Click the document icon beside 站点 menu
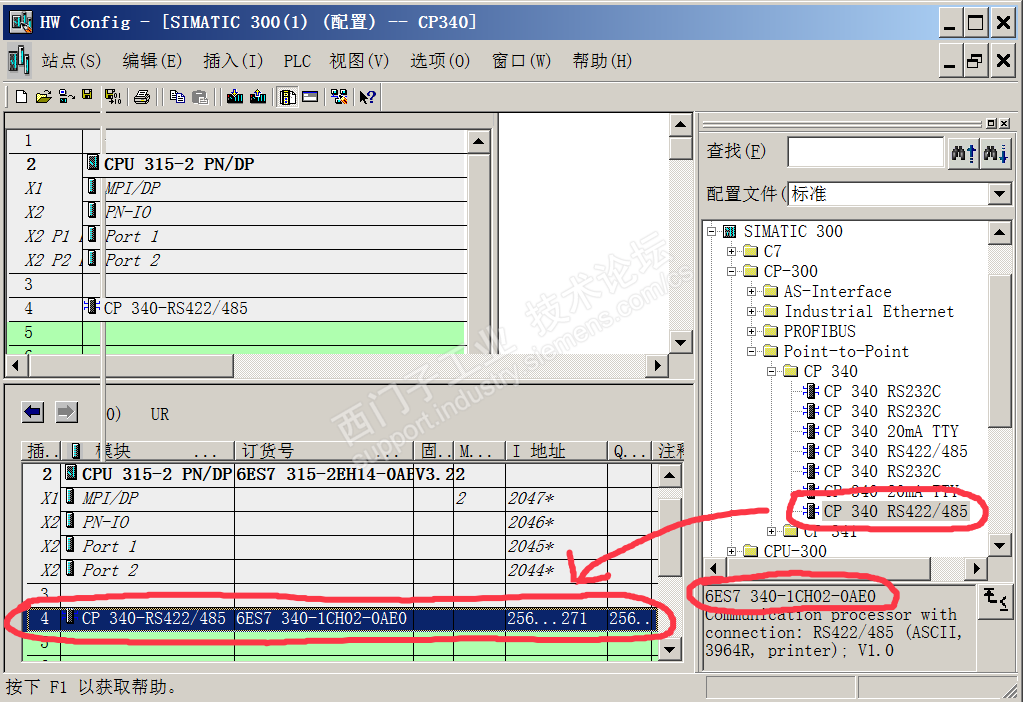Viewport: 1024px width, 702px height. 19,61
